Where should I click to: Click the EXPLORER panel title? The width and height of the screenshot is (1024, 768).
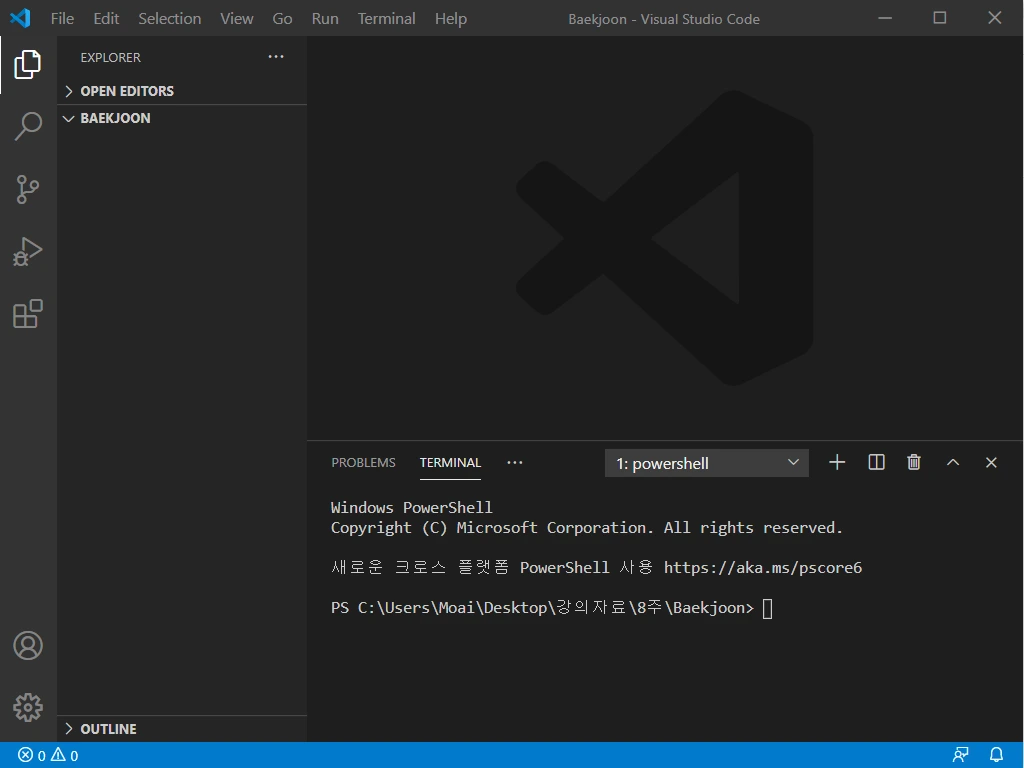(x=110, y=57)
